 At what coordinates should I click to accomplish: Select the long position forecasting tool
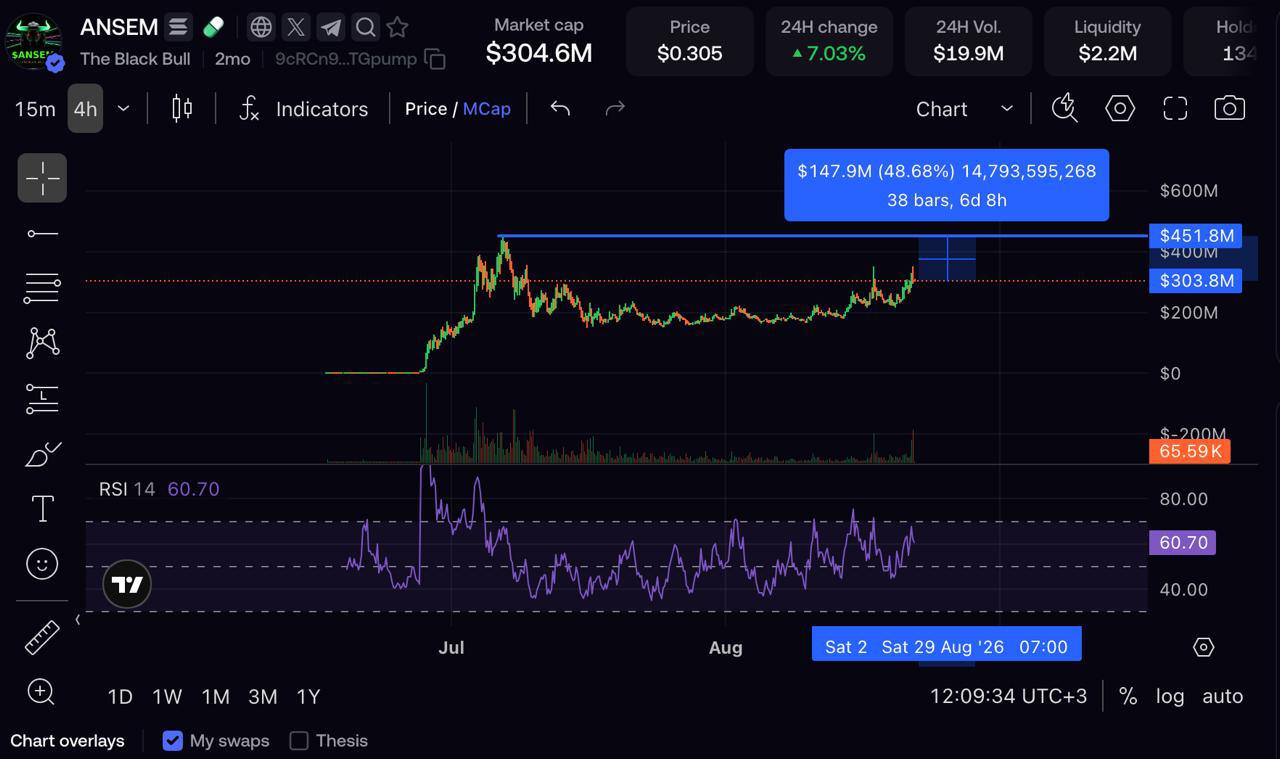tap(42, 399)
